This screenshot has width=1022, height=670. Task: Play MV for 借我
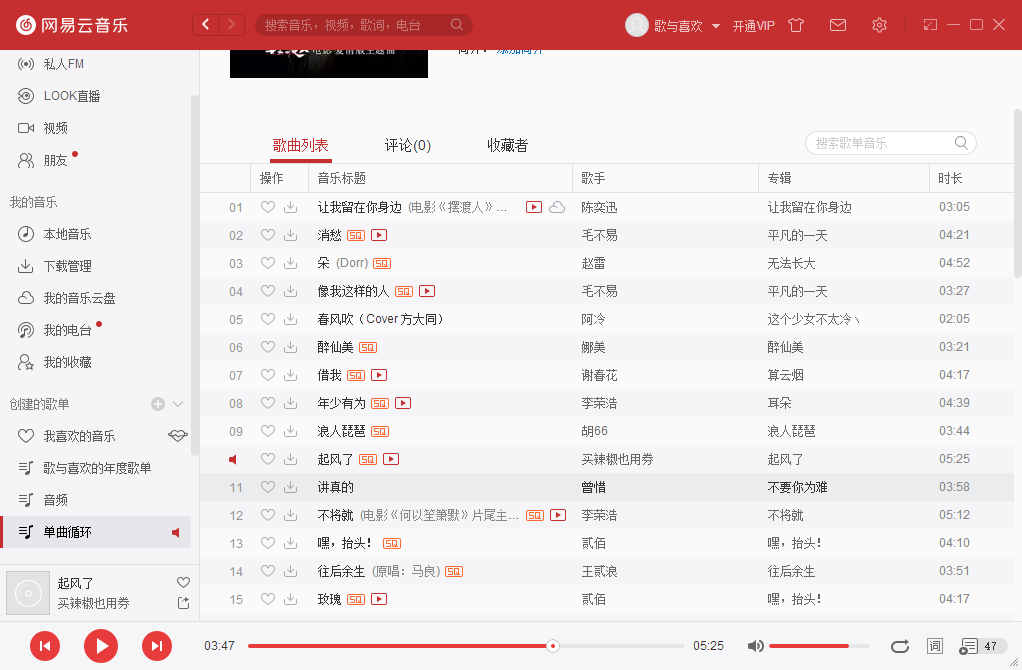point(379,375)
